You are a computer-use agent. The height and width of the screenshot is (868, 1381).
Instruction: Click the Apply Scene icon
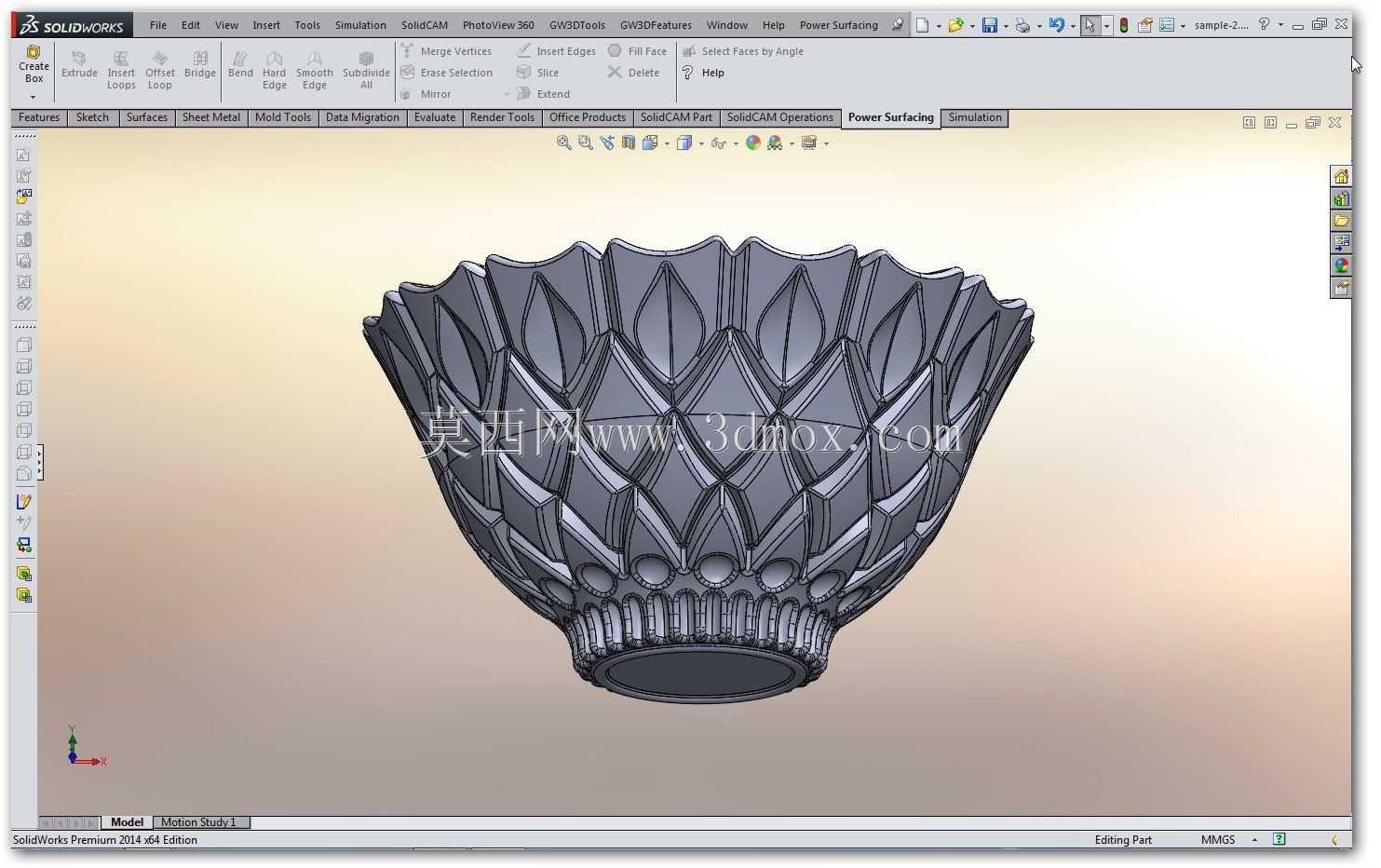pyautogui.click(x=775, y=142)
